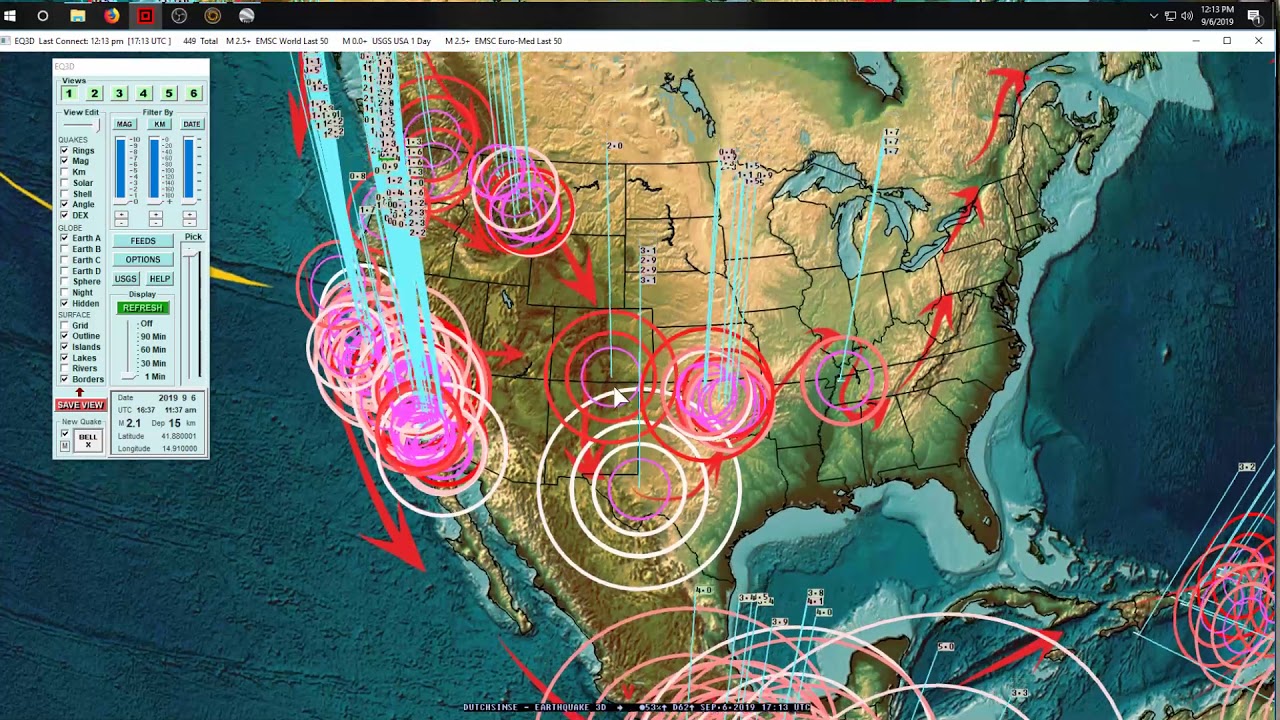The width and height of the screenshot is (1280, 720).
Task: Enable the Shell checkbox
Action: [64, 194]
